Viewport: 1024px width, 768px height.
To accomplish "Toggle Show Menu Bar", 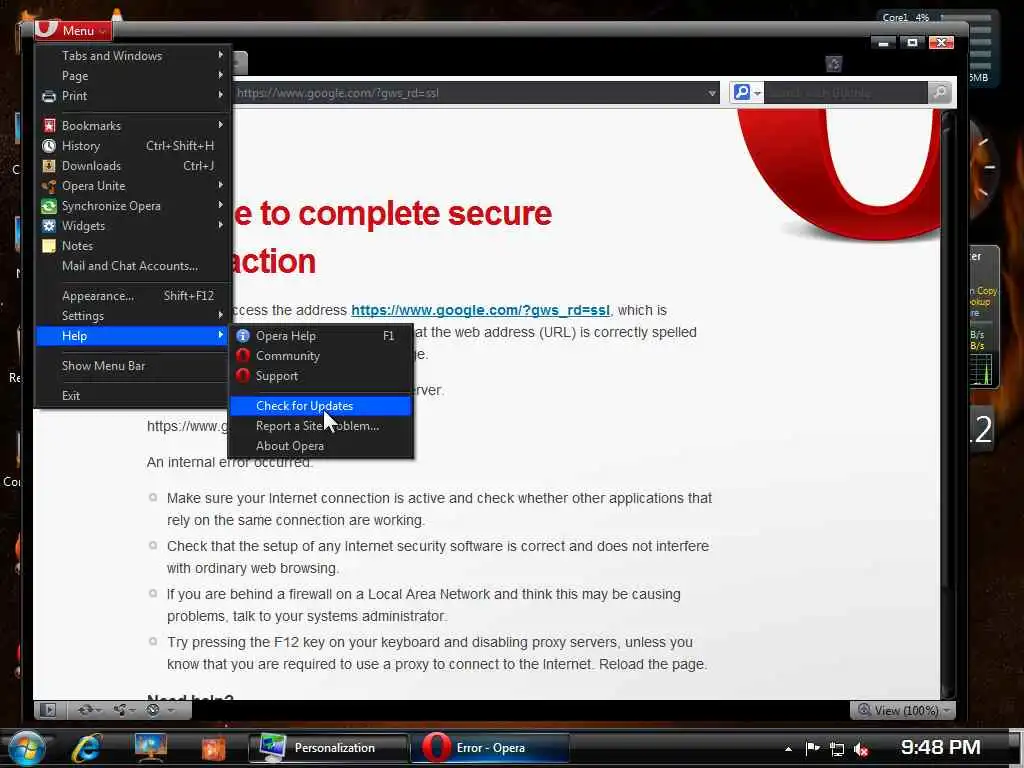I will pos(133,366).
